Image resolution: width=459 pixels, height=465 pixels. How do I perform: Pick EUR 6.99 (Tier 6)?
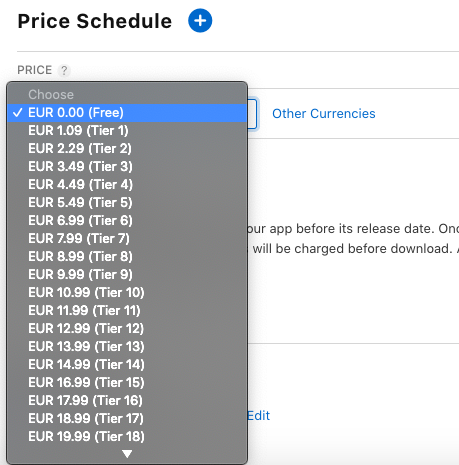pyautogui.click(x=127, y=221)
